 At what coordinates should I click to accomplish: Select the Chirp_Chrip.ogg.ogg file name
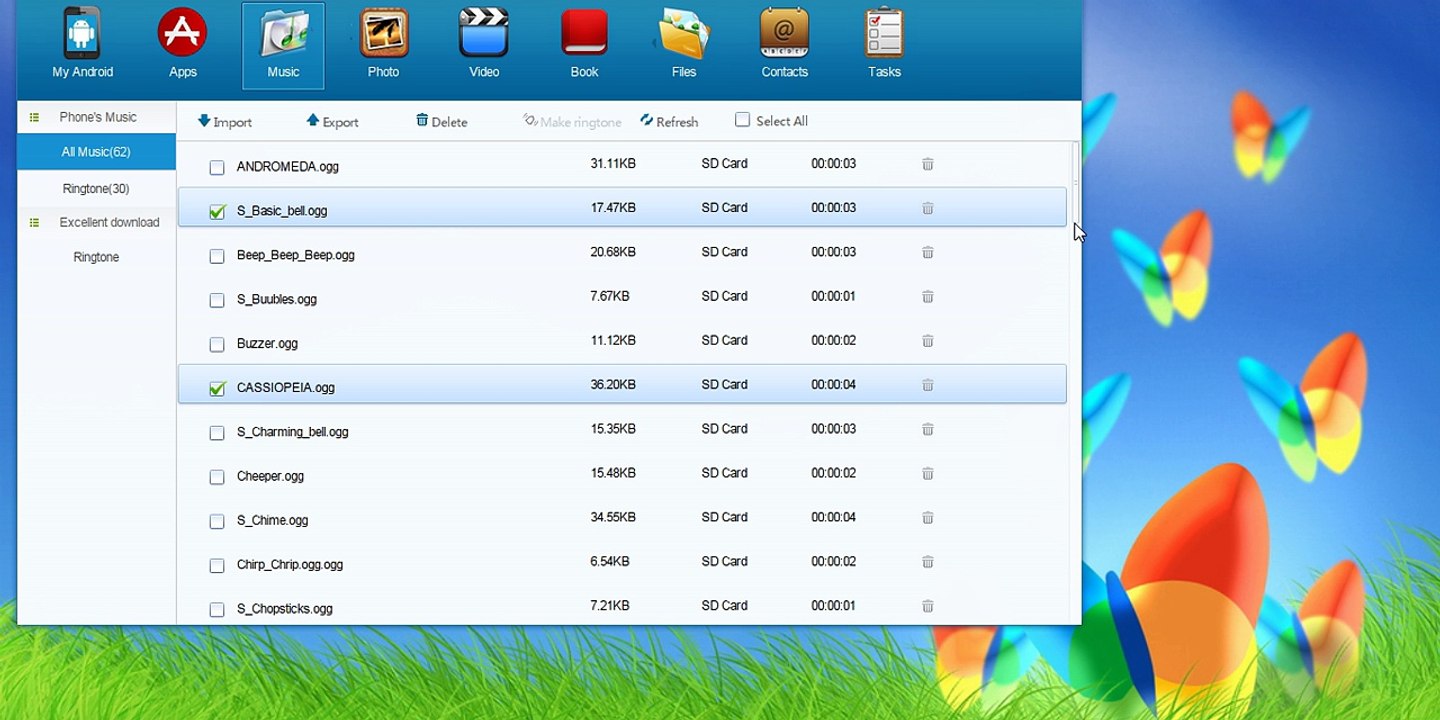coord(289,564)
